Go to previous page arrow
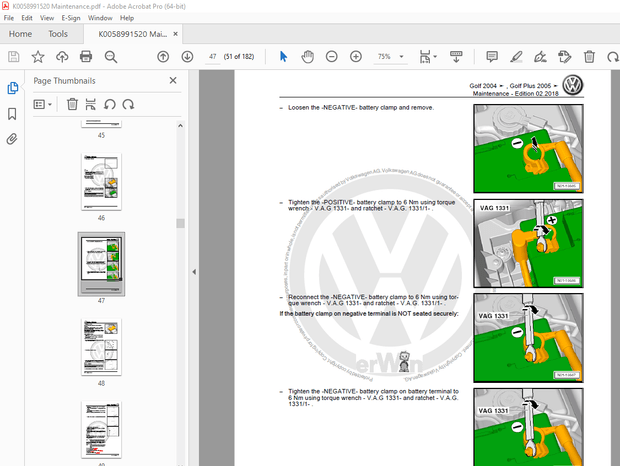 tap(163, 57)
